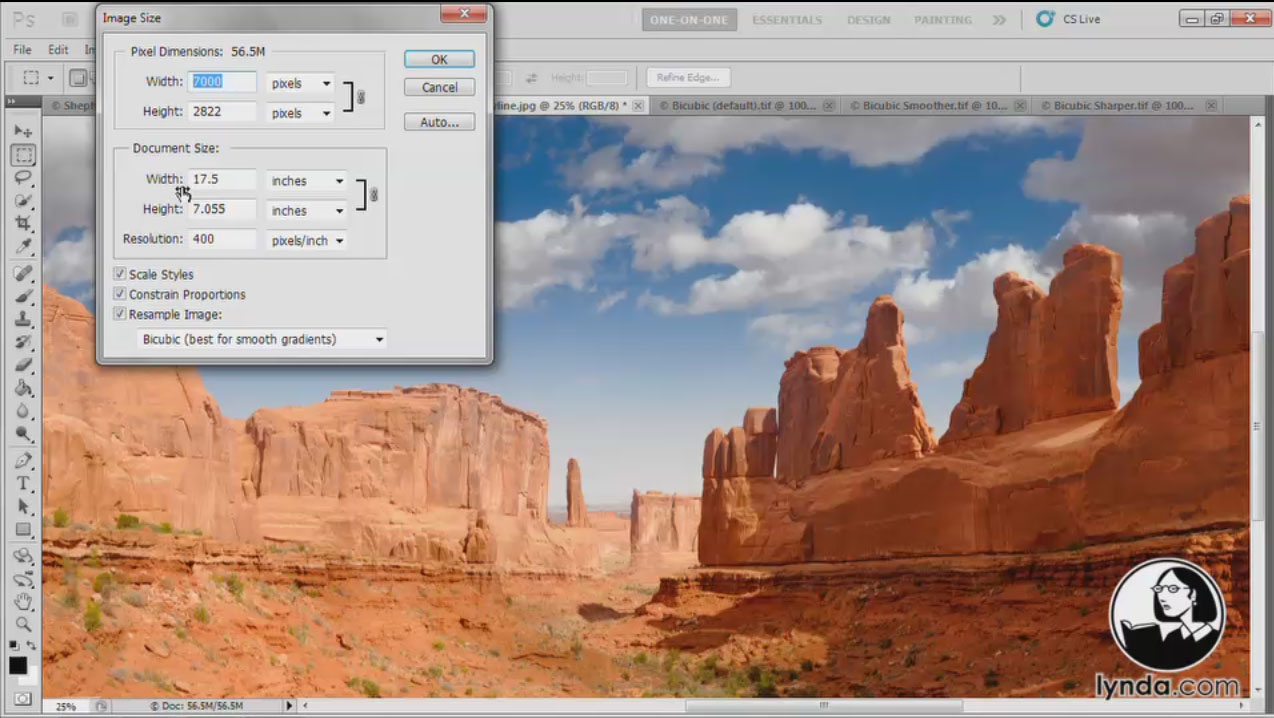Select the Clone Stamp tool
This screenshot has width=1274, height=718.
point(22,320)
